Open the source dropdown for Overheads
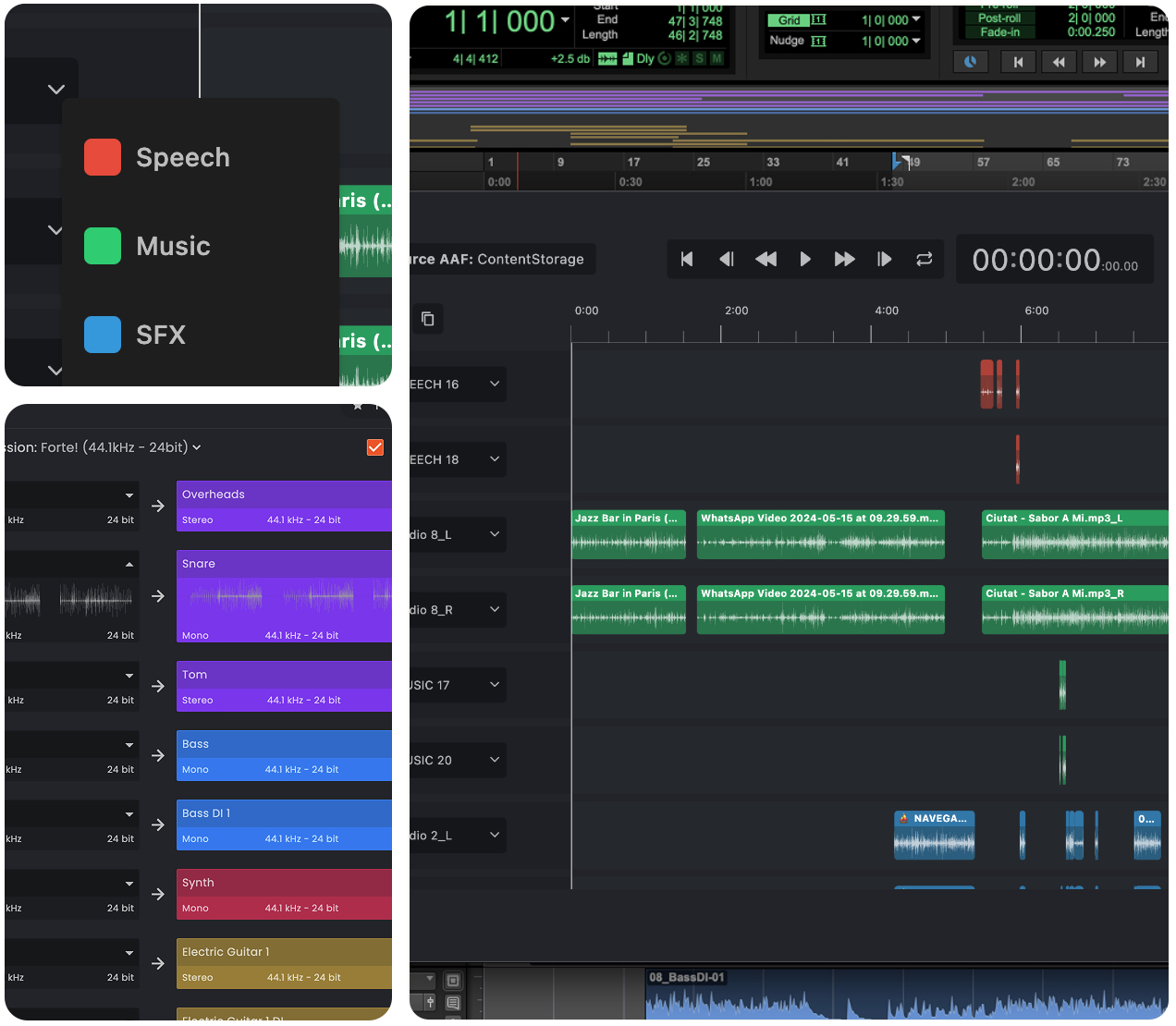The width and height of the screenshot is (1176, 1026). [129, 495]
